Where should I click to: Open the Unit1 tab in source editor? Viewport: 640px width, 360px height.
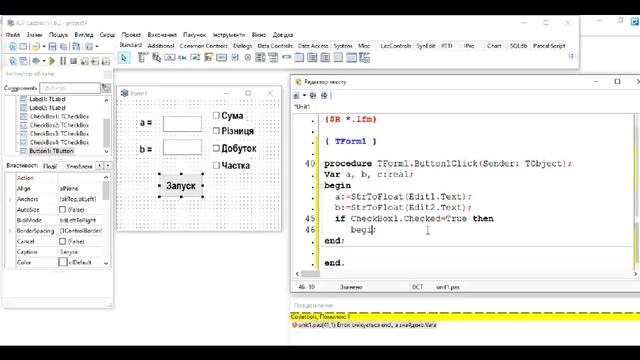click(302, 107)
